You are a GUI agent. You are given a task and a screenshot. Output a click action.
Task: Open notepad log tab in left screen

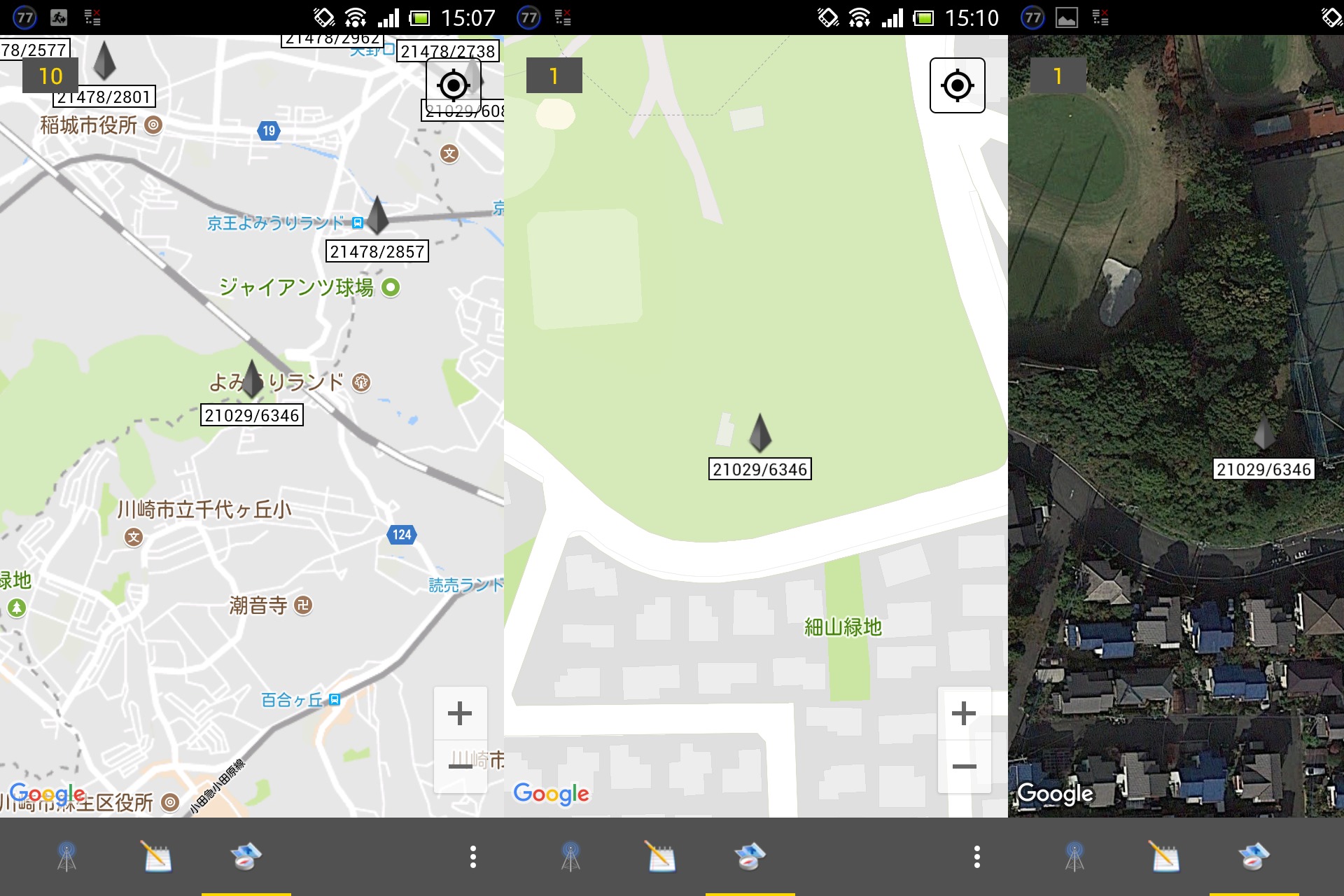tap(157, 856)
